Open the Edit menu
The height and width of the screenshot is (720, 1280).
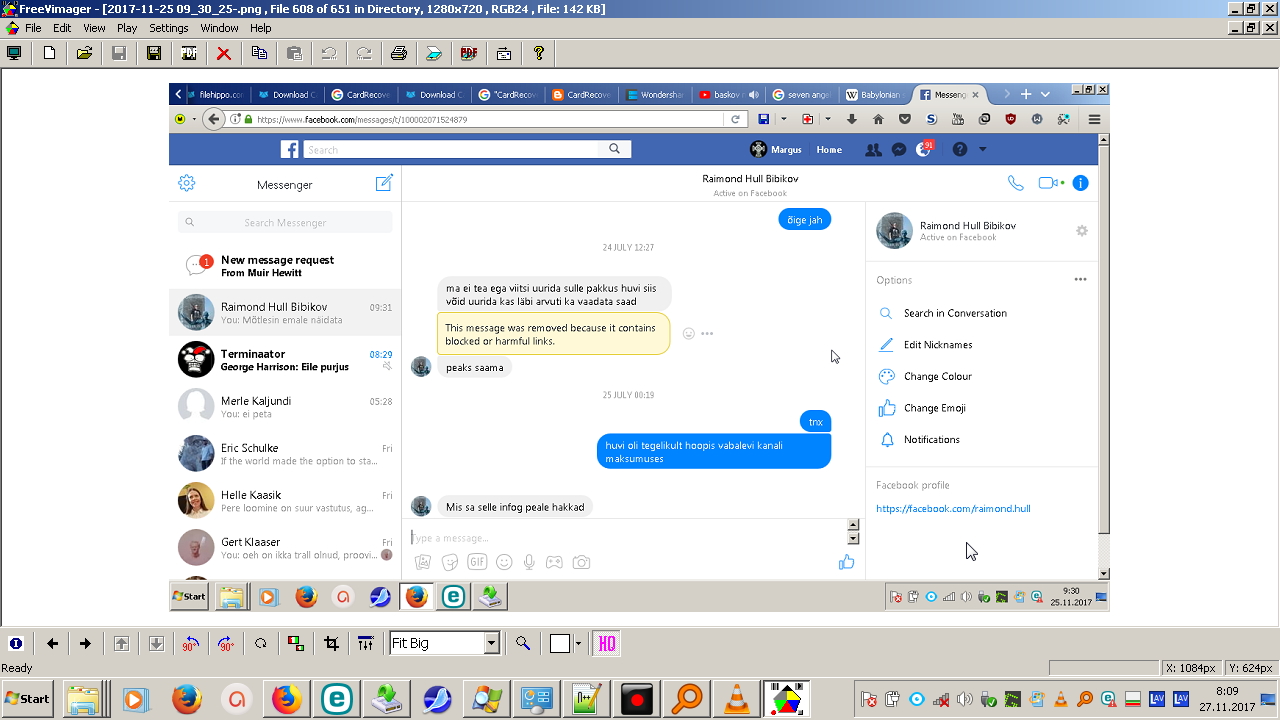(x=62, y=28)
